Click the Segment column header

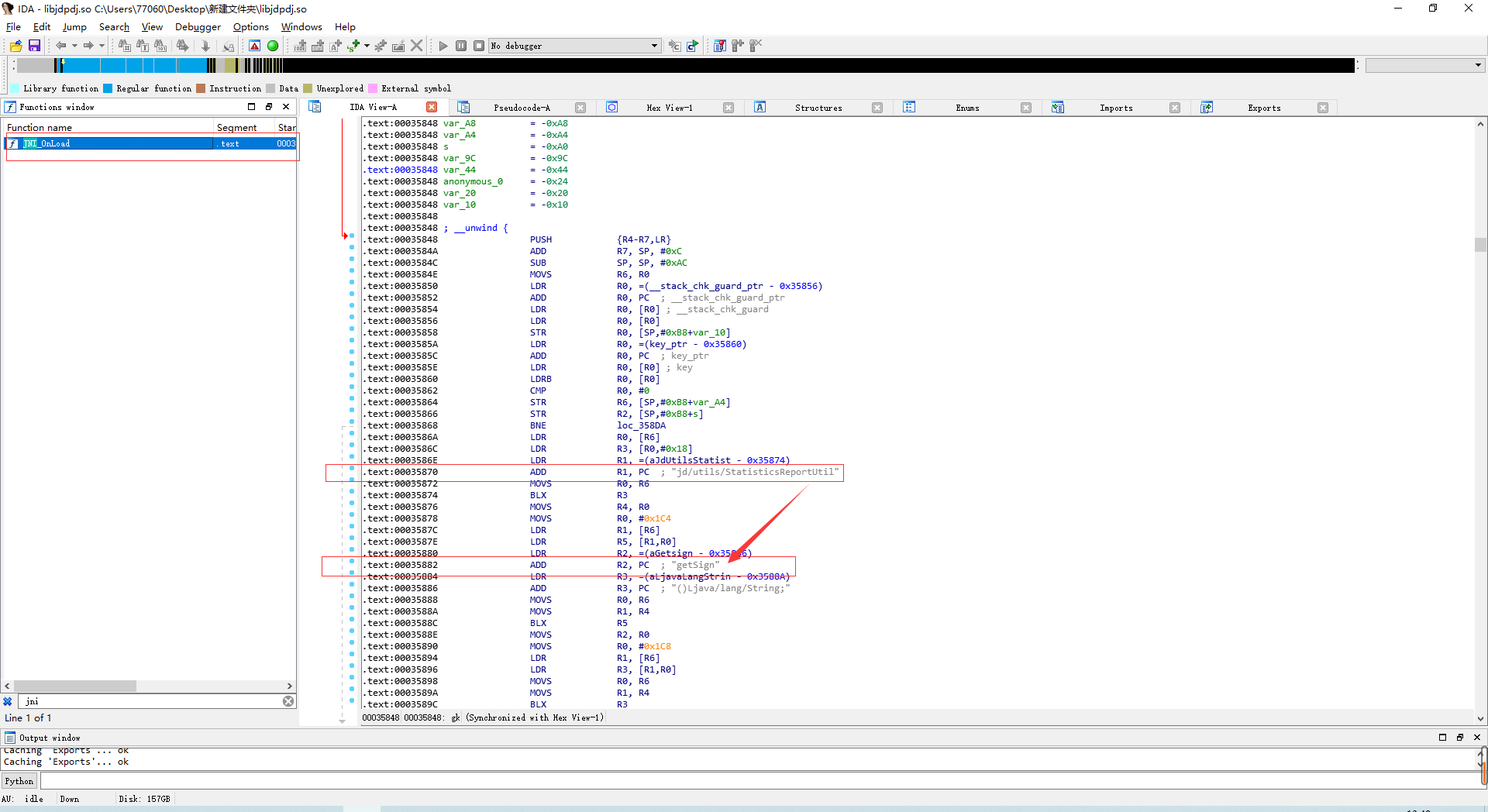(x=244, y=127)
